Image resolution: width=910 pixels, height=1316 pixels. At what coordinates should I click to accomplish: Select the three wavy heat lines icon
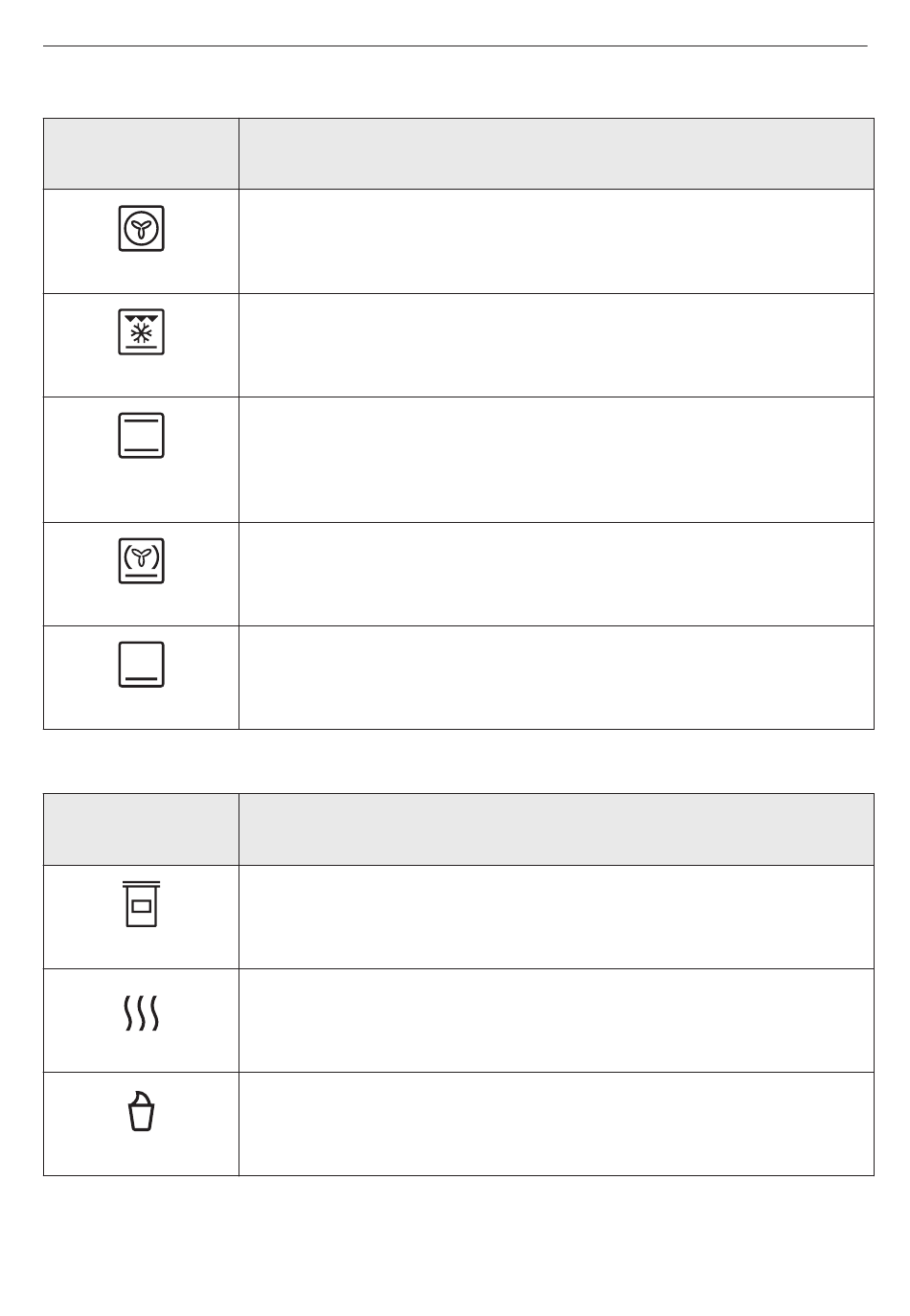point(142,1012)
